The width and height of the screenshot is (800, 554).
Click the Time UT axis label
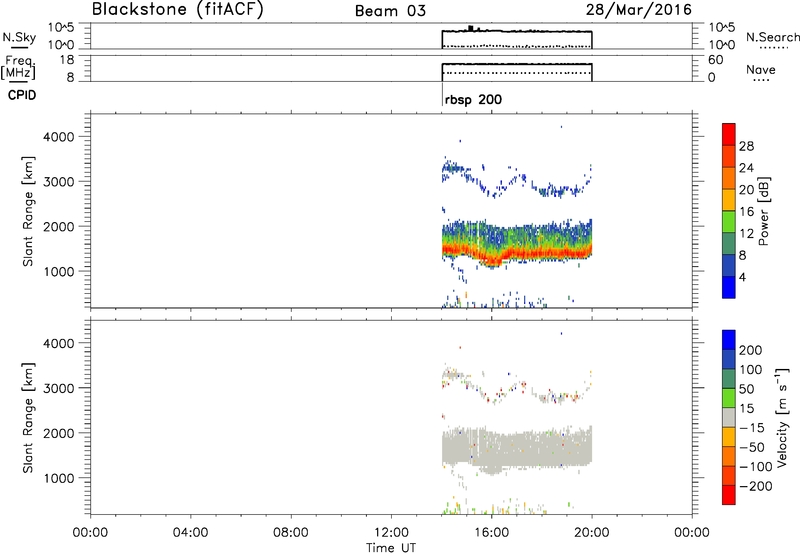pos(391,548)
